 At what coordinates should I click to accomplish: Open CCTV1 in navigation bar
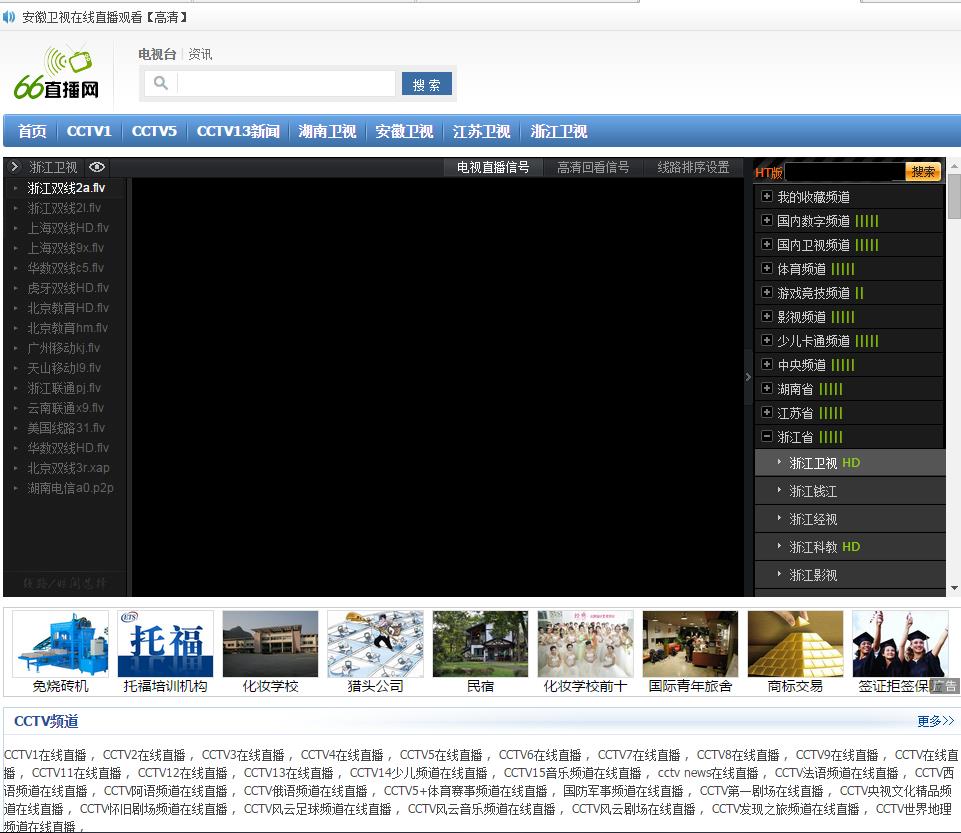(89, 131)
